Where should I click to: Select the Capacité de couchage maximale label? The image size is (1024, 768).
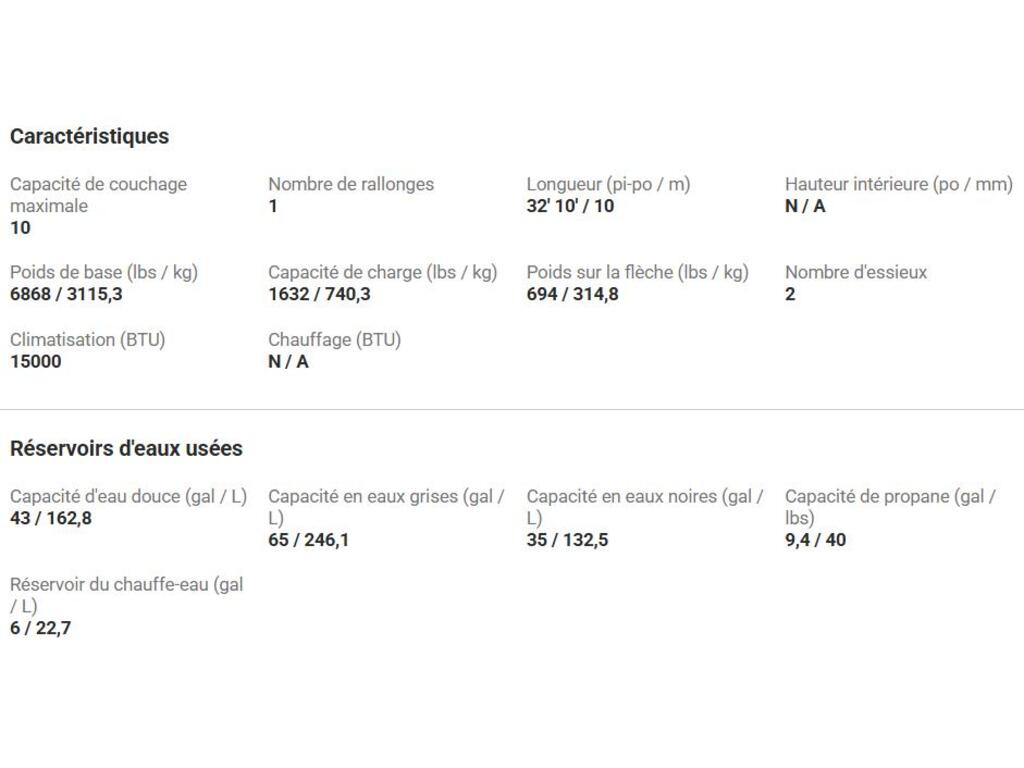98,195
